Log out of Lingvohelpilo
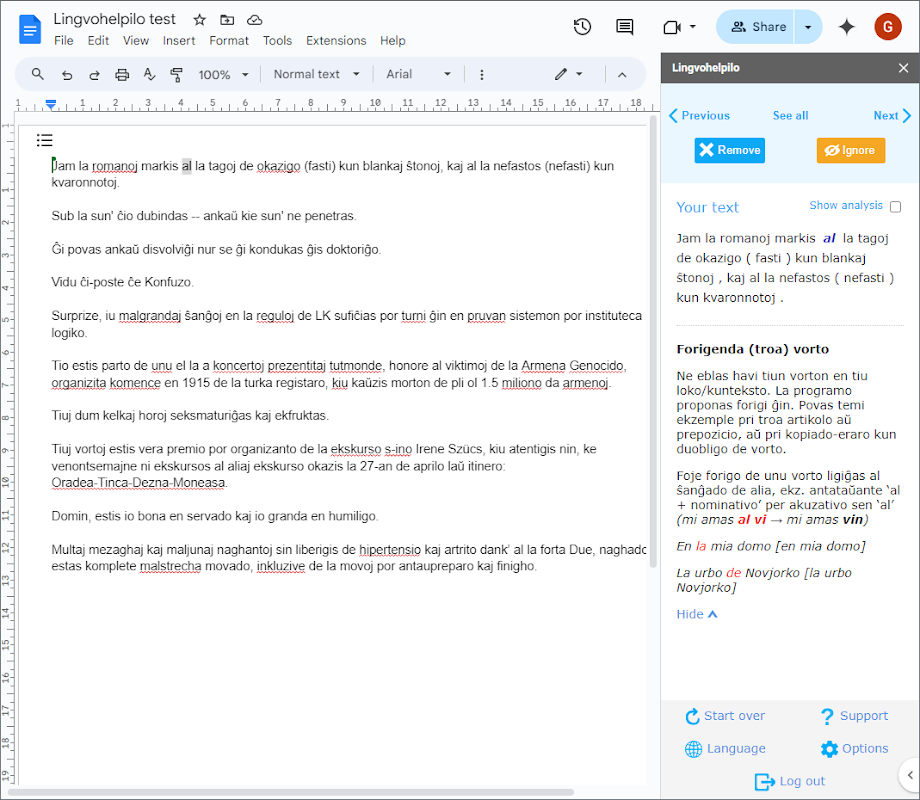Image resolution: width=920 pixels, height=800 pixels. (790, 781)
